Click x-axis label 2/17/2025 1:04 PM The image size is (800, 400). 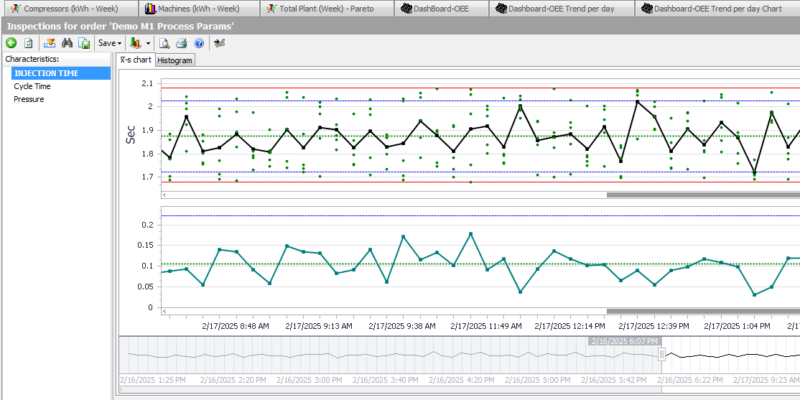(738, 326)
